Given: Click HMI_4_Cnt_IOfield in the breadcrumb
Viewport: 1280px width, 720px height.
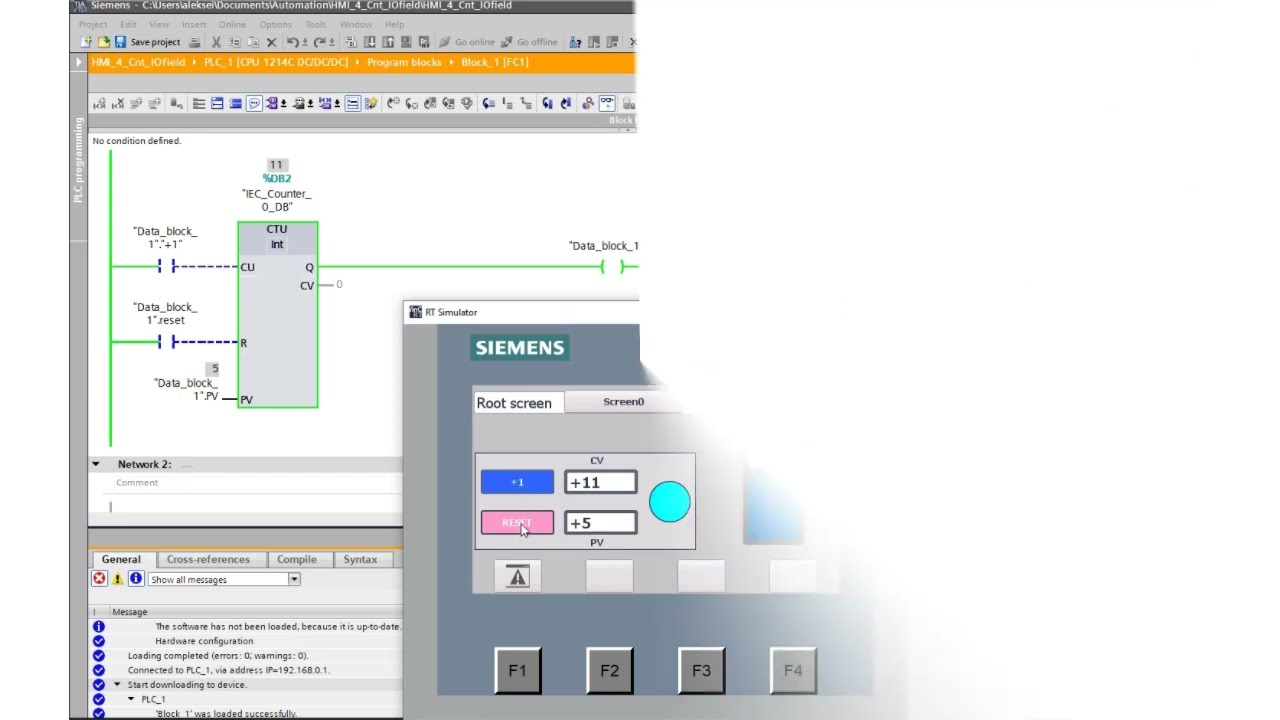Looking at the screenshot, I should click(x=138, y=62).
